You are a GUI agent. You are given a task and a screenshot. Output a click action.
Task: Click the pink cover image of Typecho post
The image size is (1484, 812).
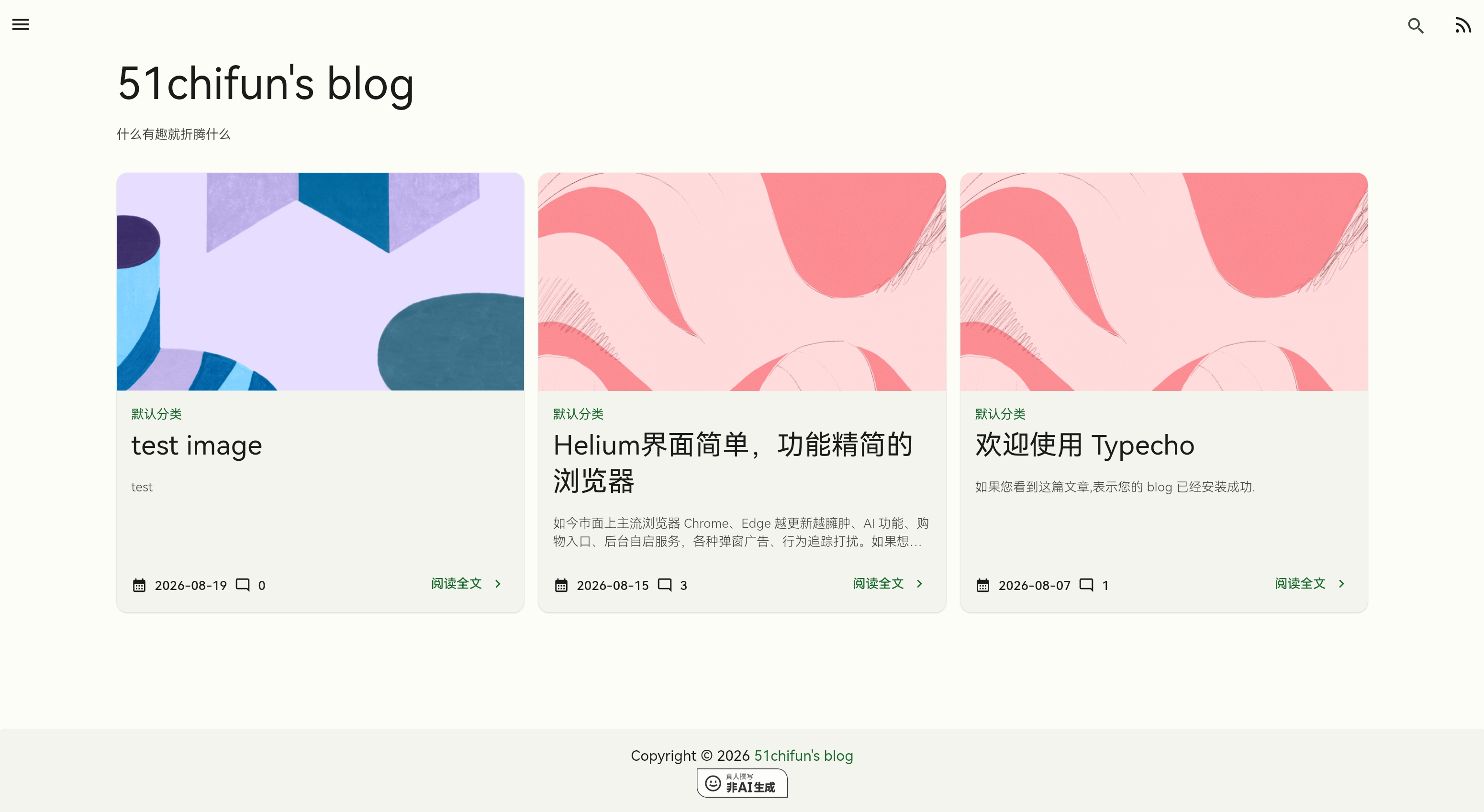(1164, 282)
